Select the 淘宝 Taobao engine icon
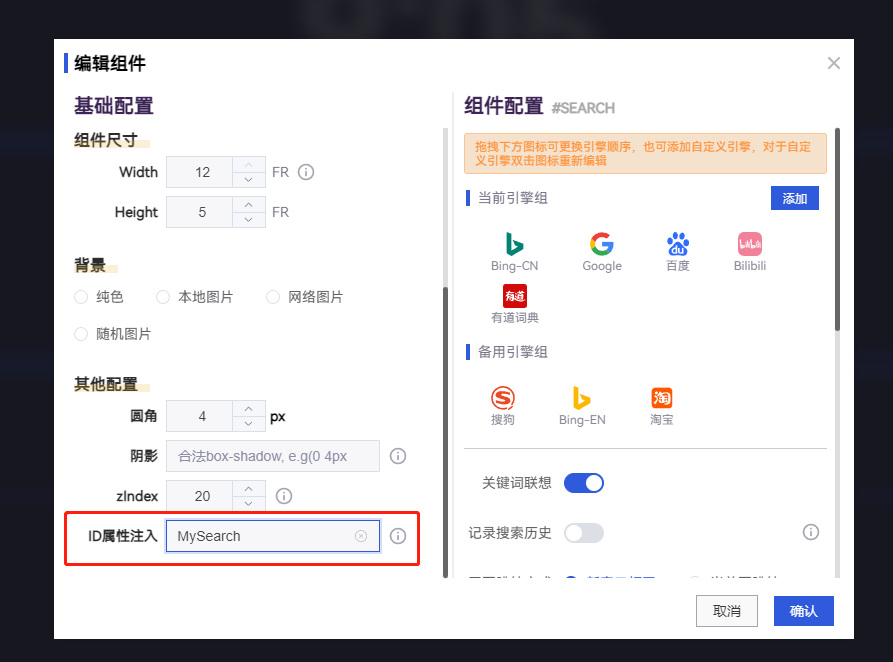893x662 pixels. coord(660,398)
